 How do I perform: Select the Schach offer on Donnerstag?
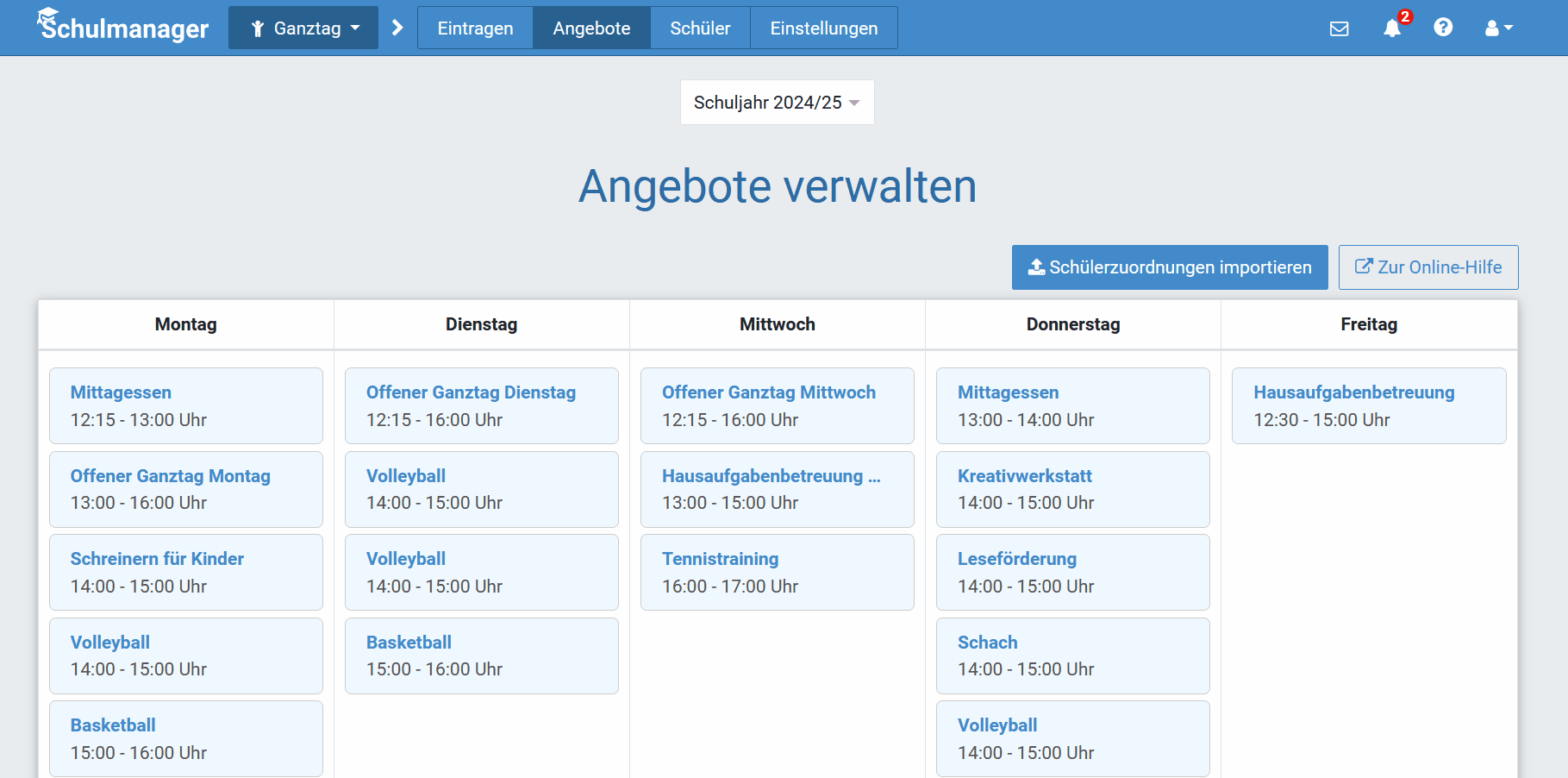1072,656
